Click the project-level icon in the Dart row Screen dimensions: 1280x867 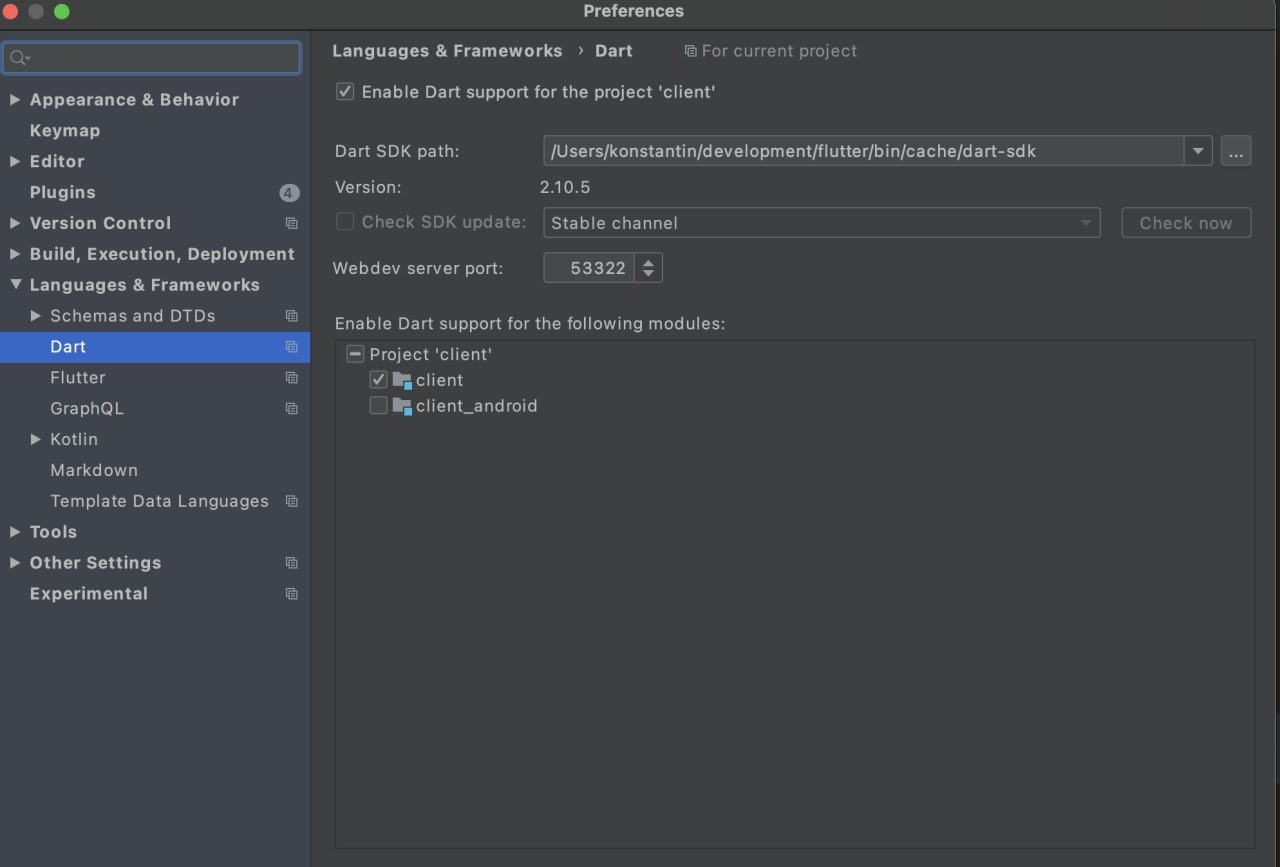tap(291, 347)
